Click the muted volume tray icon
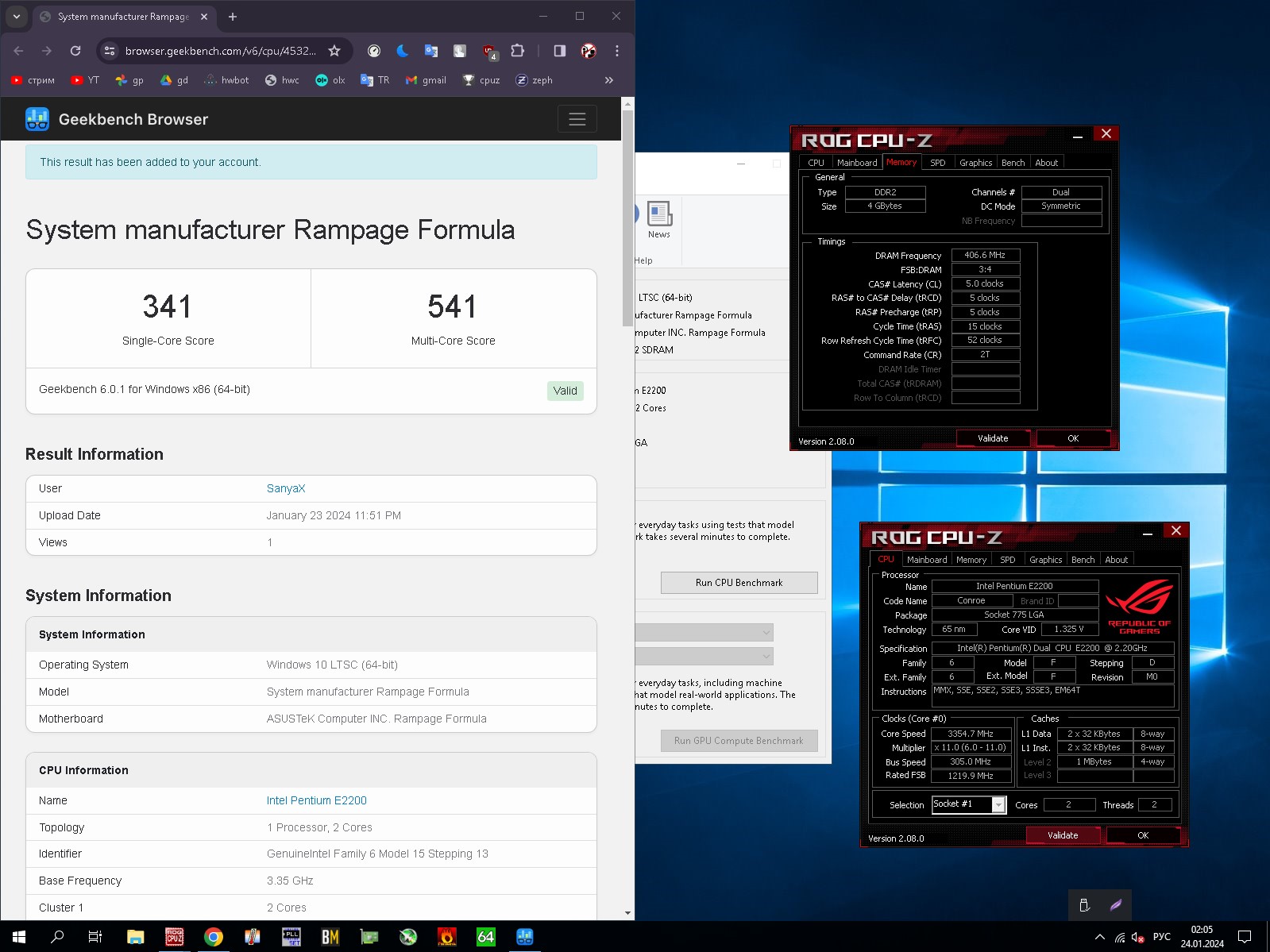 pos(1138,937)
